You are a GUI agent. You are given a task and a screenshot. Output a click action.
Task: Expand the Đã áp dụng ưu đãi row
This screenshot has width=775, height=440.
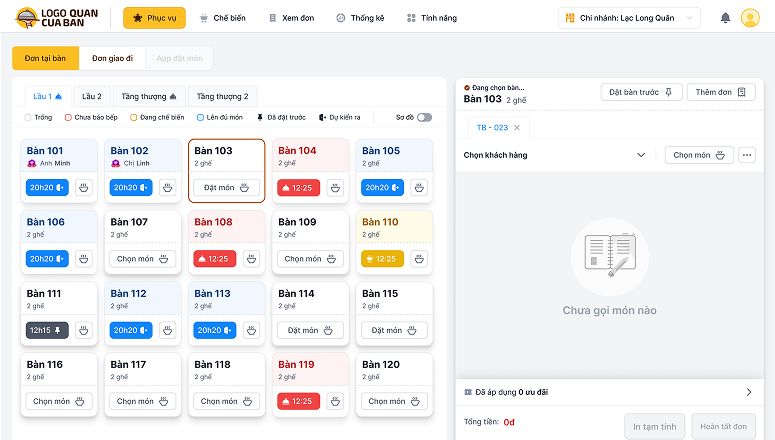click(747, 392)
